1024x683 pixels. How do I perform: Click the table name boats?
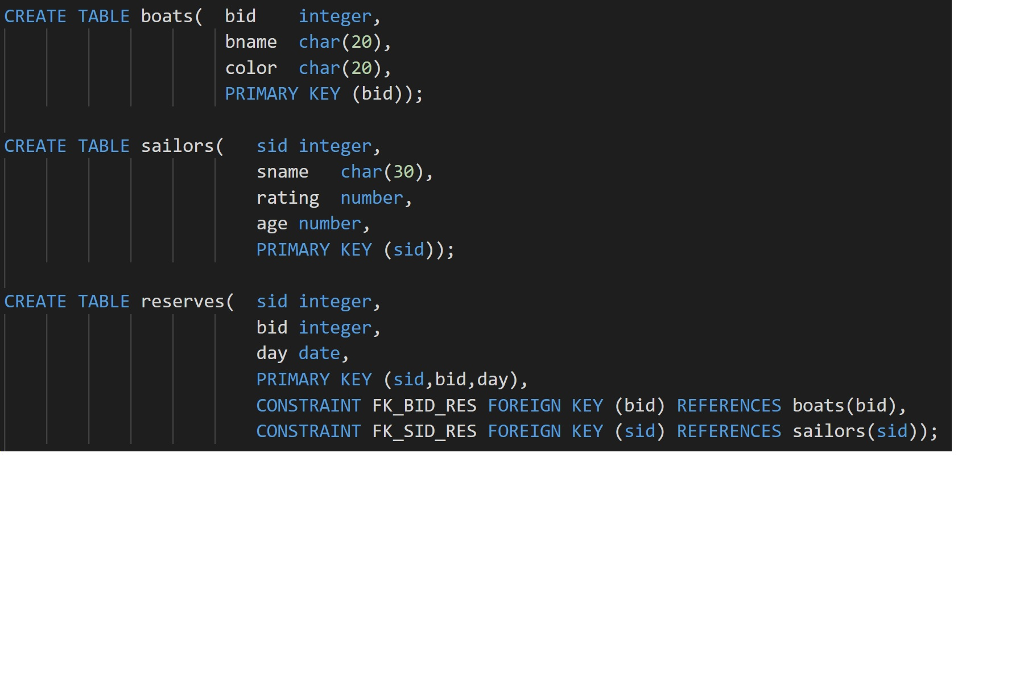tap(167, 16)
